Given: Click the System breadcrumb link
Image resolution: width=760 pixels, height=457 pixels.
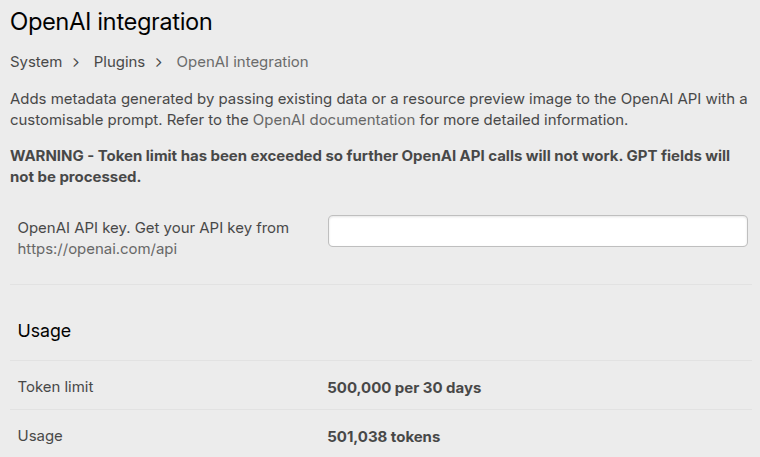Looking at the screenshot, I should pos(36,62).
